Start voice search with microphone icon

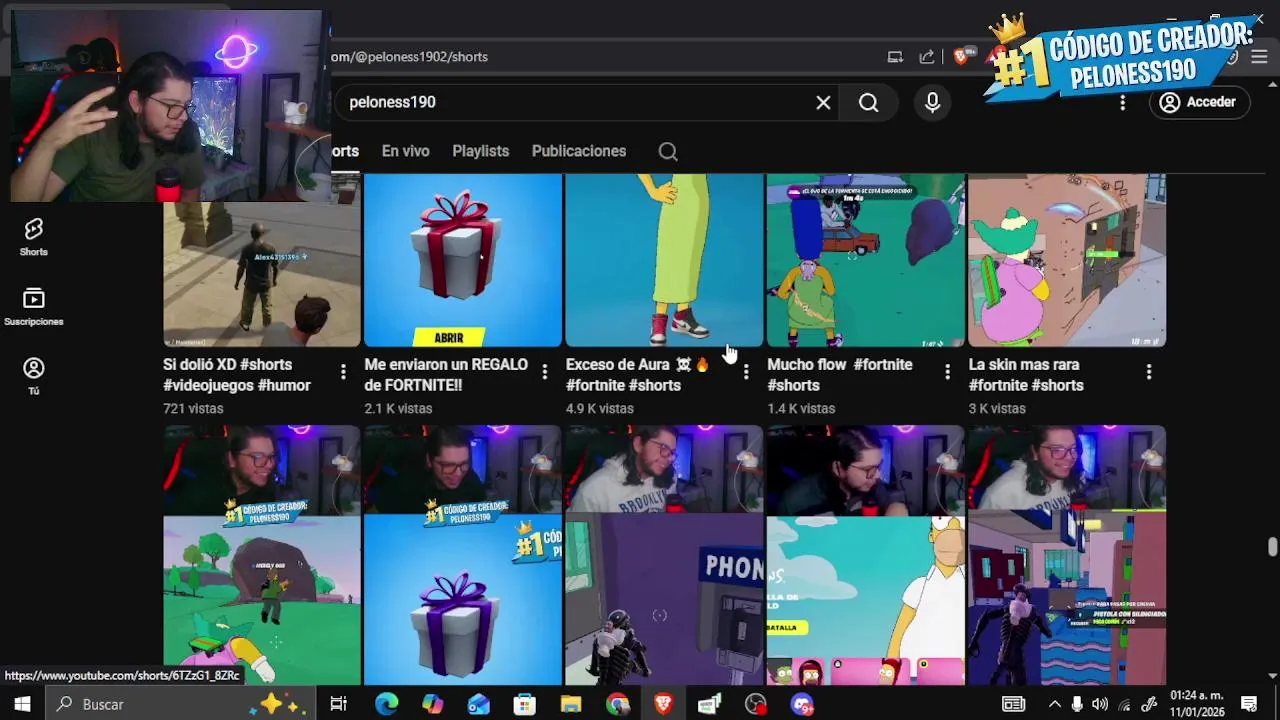(x=932, y=102)
